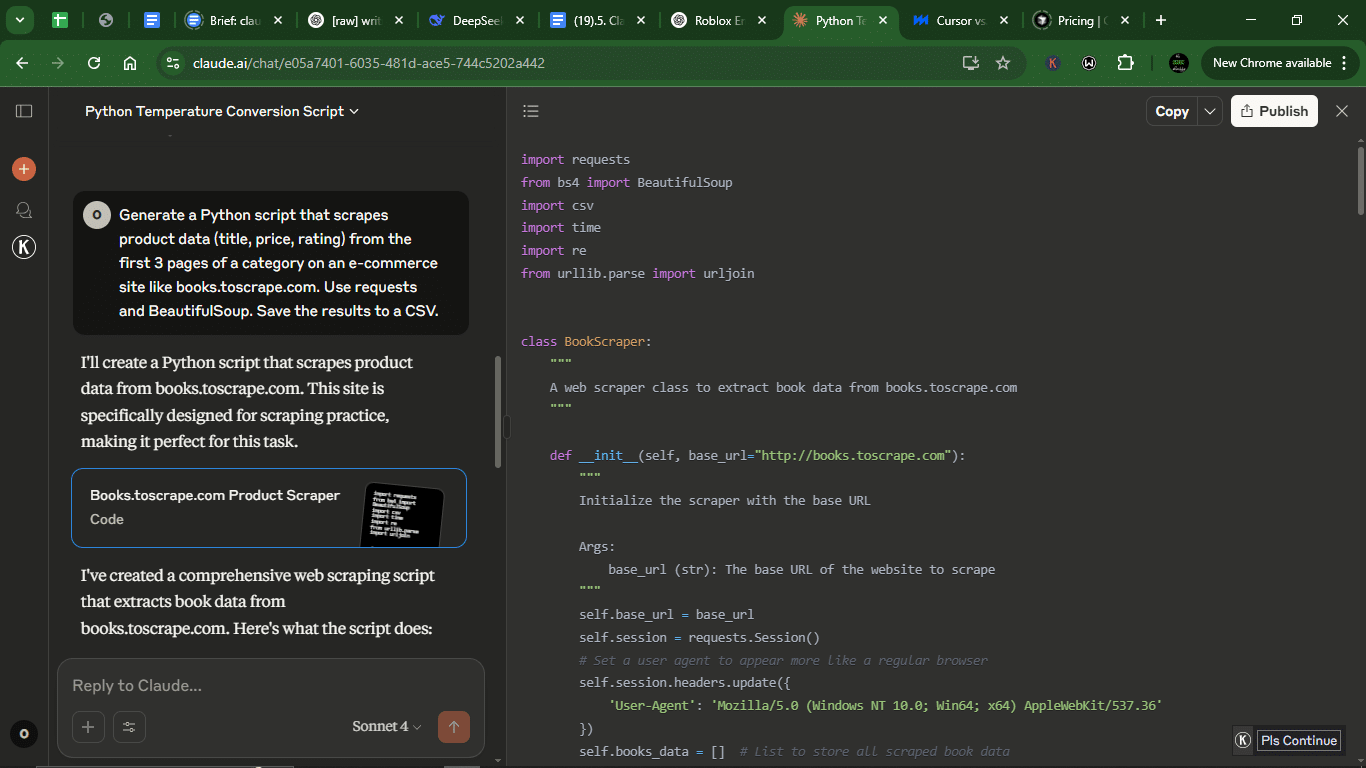Open artifact table of contents list icon

coord(531,111)
